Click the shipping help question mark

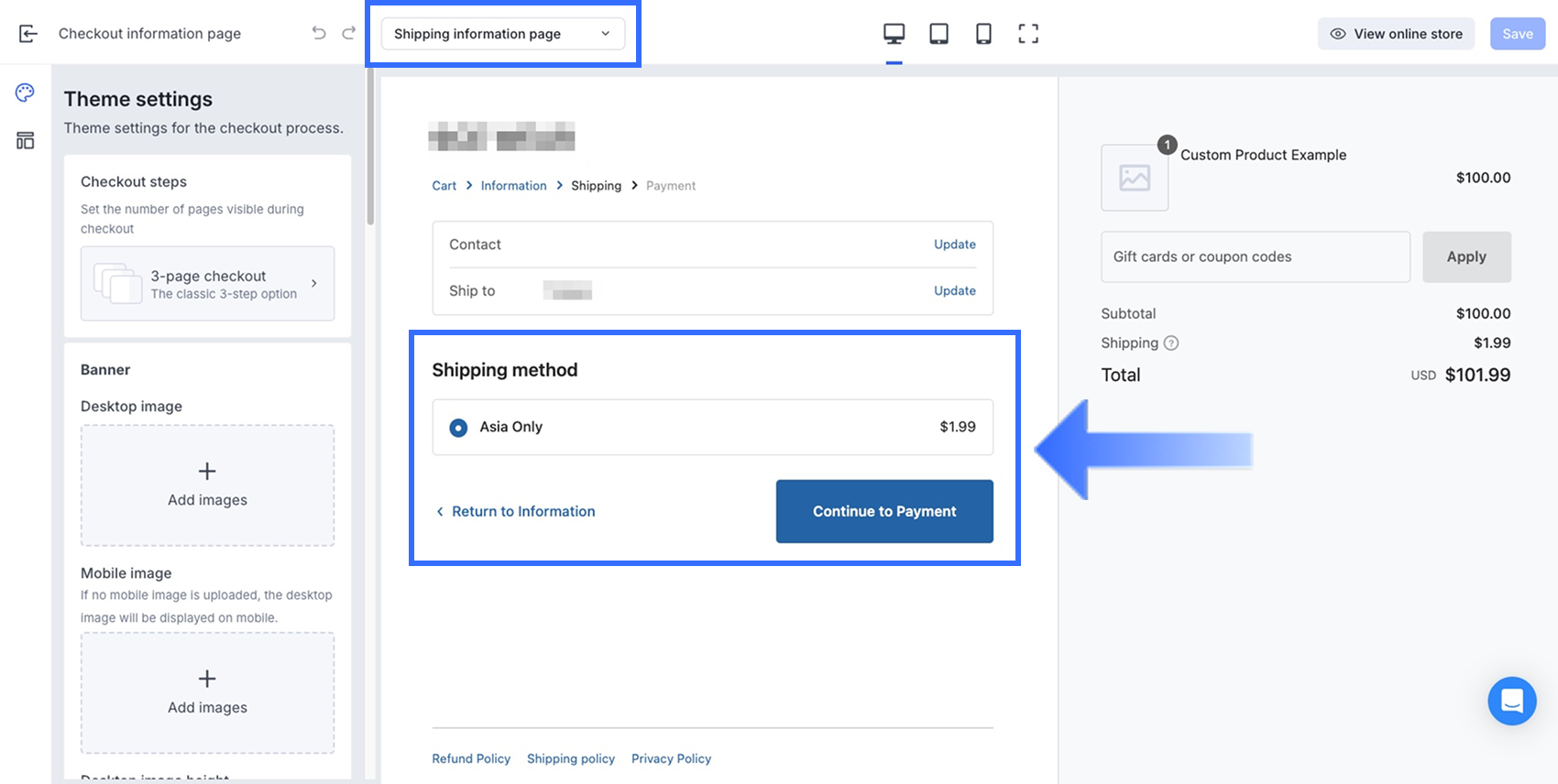click(1171, 343)
